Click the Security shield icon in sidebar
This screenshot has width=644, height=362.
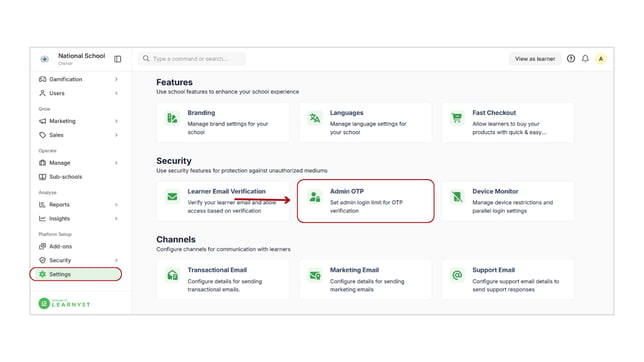[42, 261]
